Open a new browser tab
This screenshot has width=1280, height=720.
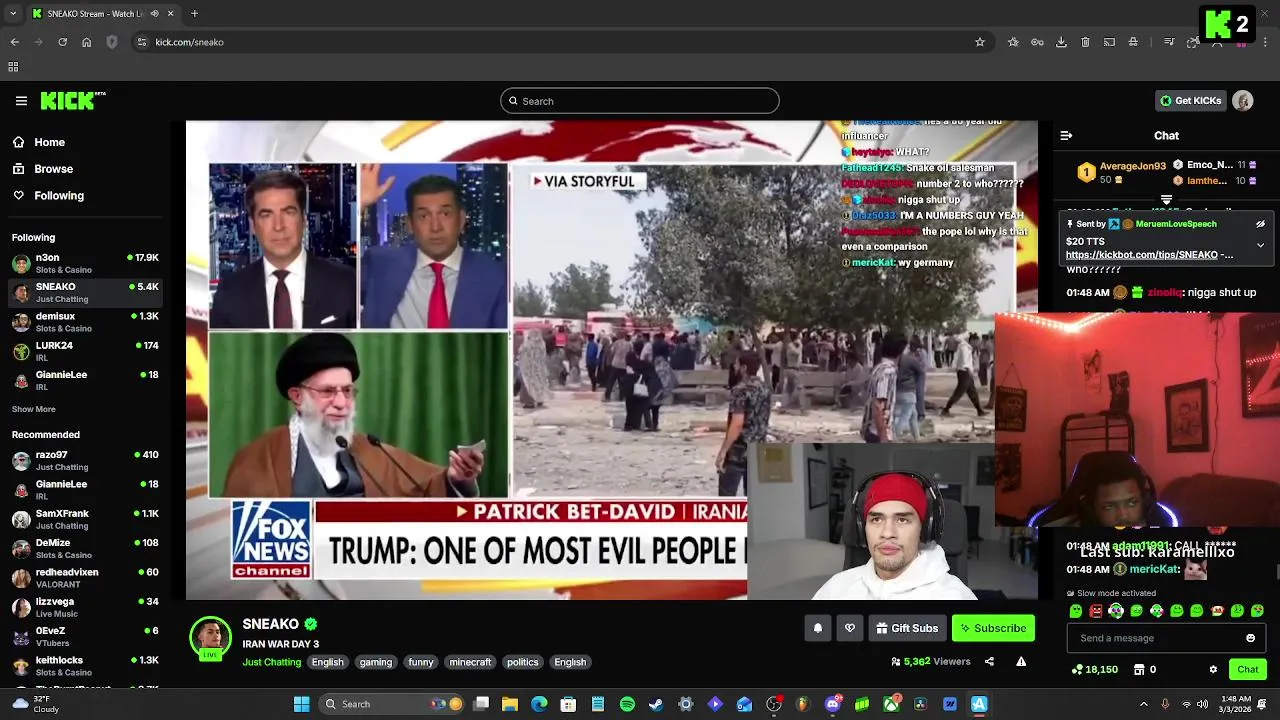[x=194, y=14]
